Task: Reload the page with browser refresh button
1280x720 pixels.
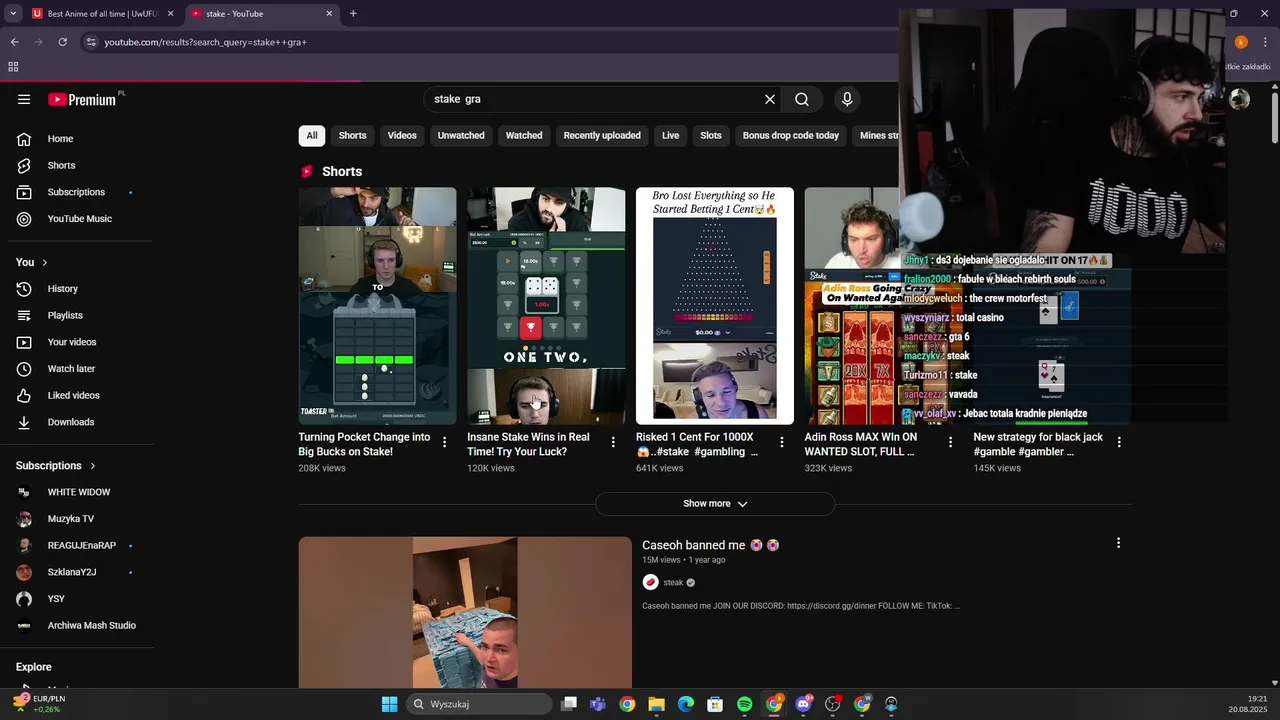Action: click(62, 42)
